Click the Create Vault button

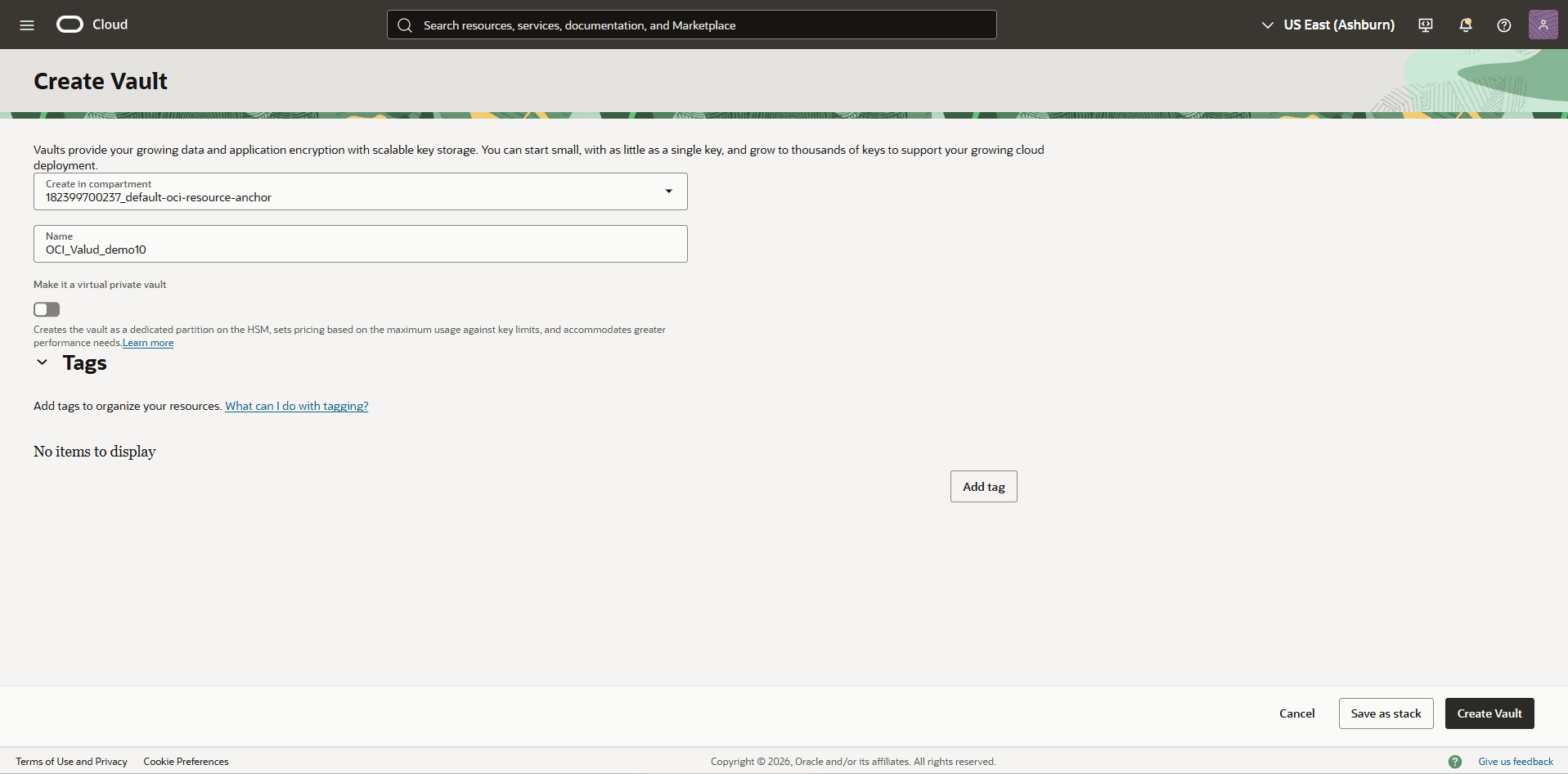[1489, 713]
